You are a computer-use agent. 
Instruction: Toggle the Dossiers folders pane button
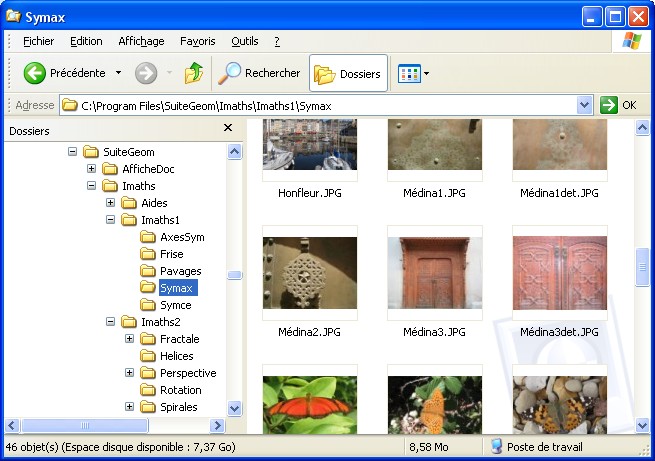click(x=348, y=73)
